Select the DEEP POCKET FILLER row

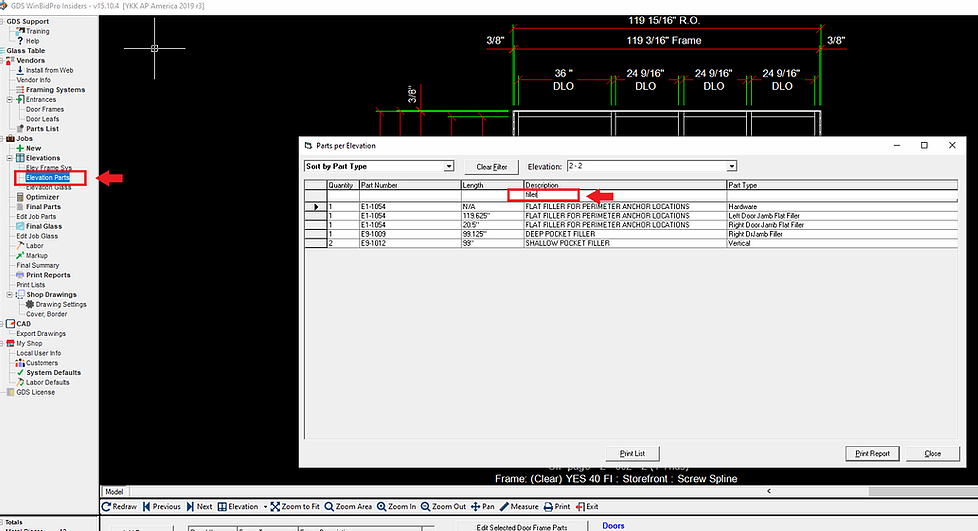[631, 234]
